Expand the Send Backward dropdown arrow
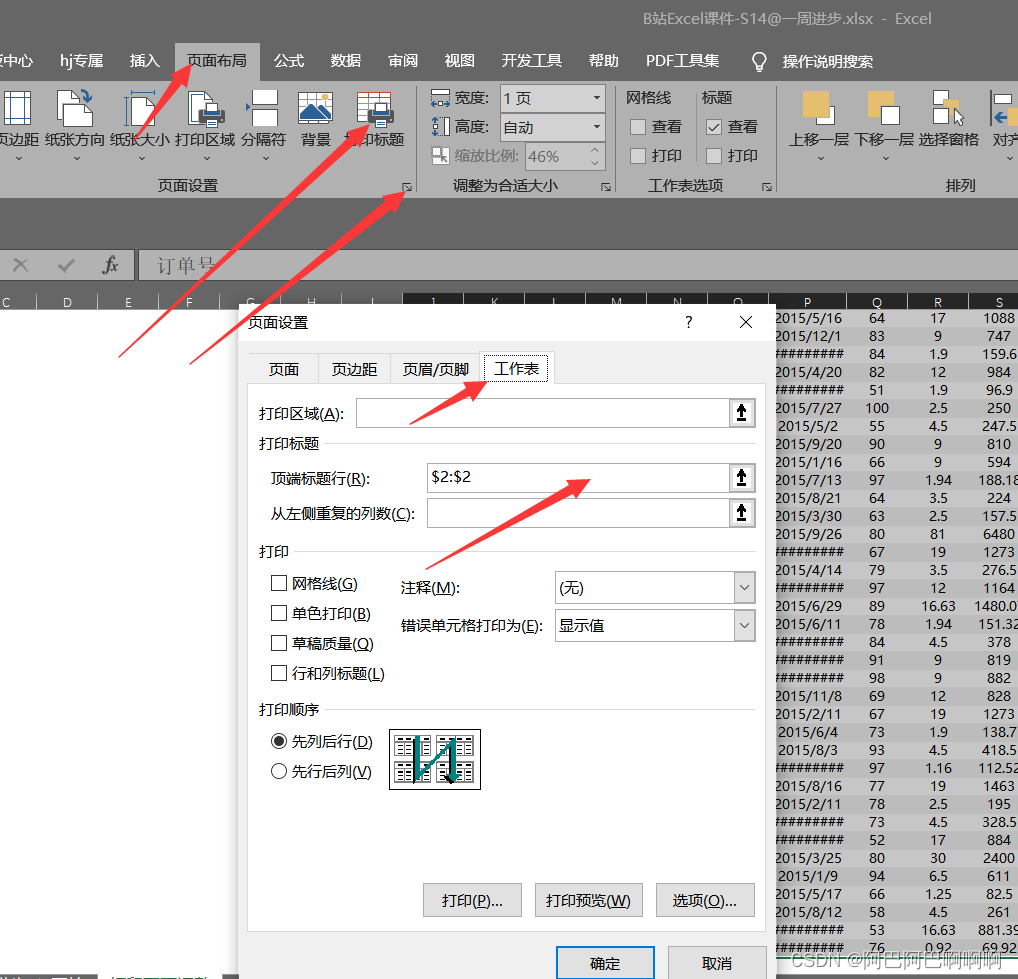This screenshot has height=979, width=1018. [x=885, y=158]
